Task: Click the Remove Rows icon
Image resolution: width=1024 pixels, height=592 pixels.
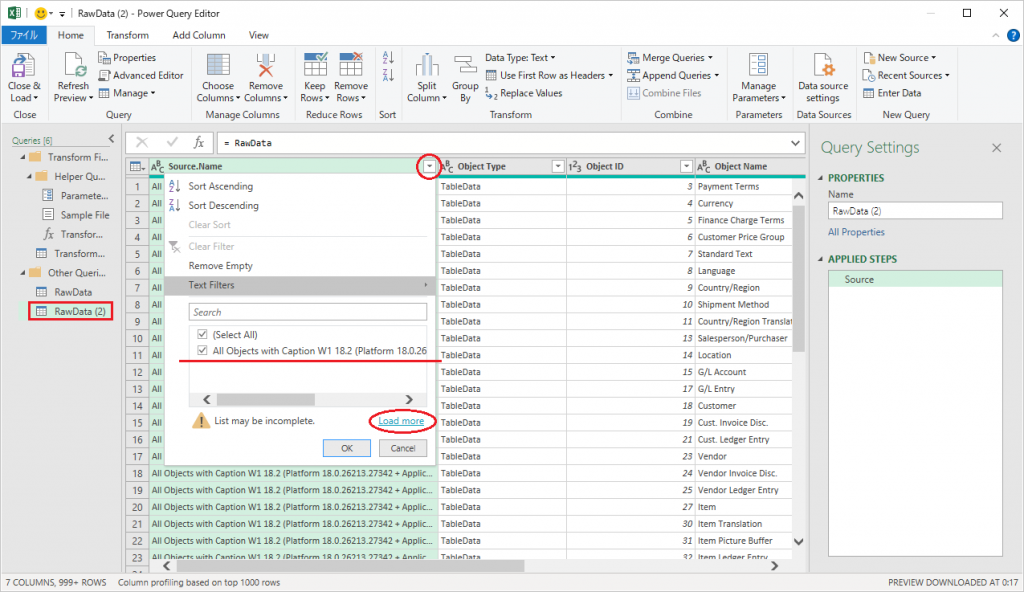Action: point(351,66)
